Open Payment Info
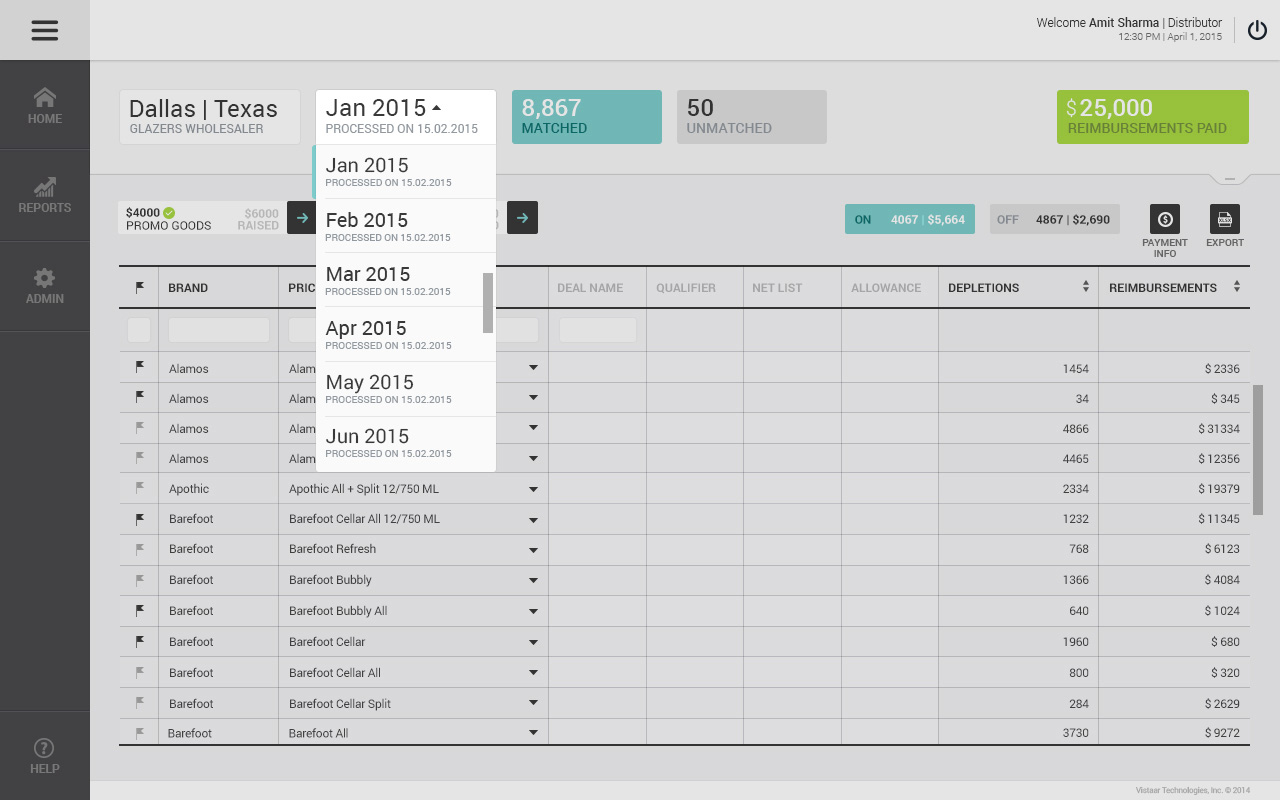 (x=1164, y=220)
